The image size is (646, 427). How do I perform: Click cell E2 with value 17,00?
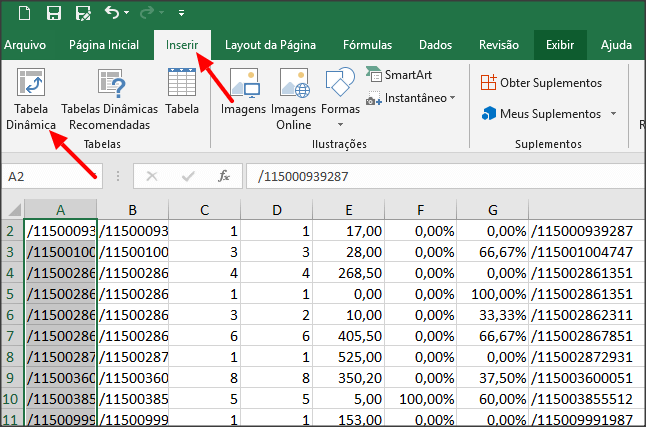tap(349, 231)
